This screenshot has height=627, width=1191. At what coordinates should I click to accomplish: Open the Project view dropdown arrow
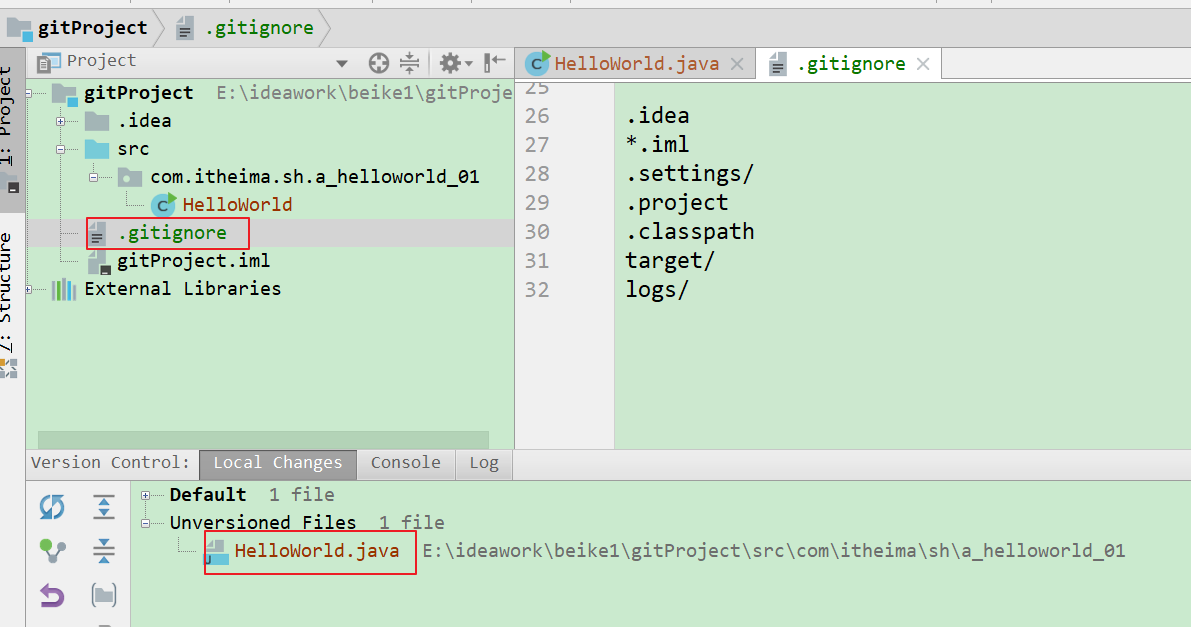point(342,63)
